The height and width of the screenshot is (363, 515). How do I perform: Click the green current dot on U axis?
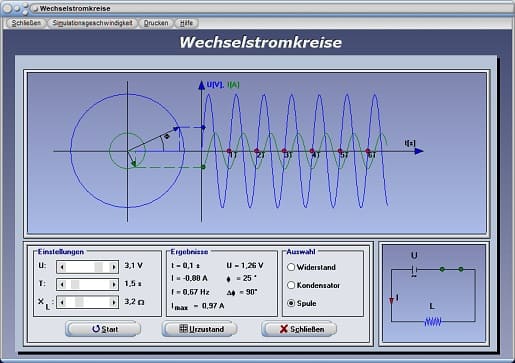203,167
